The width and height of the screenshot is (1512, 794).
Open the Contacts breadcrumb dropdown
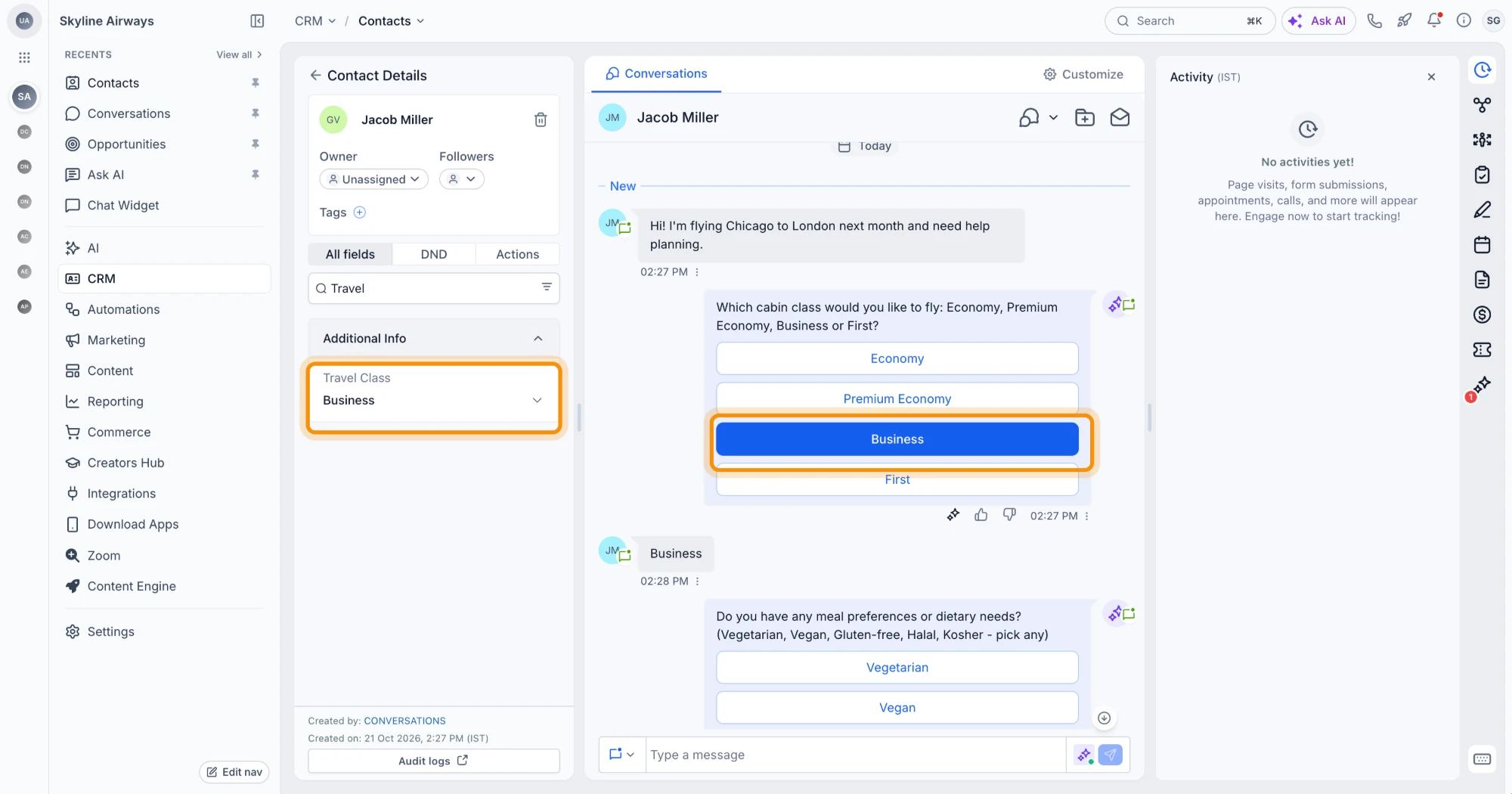click(x=392, y=21)
